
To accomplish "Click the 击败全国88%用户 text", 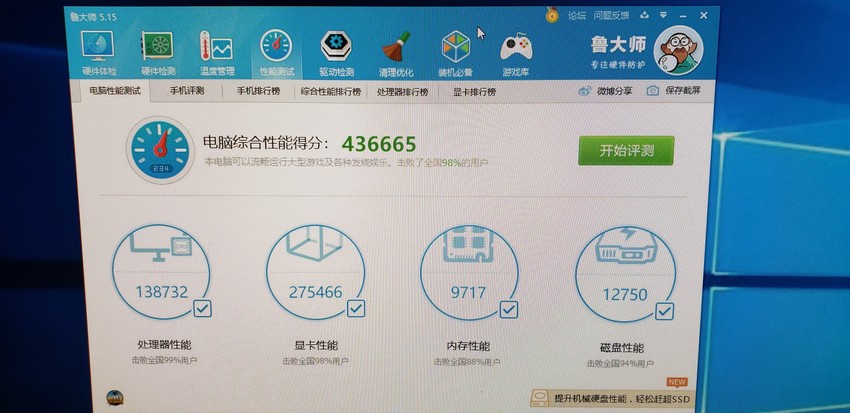I will click(x=467, y=362).
